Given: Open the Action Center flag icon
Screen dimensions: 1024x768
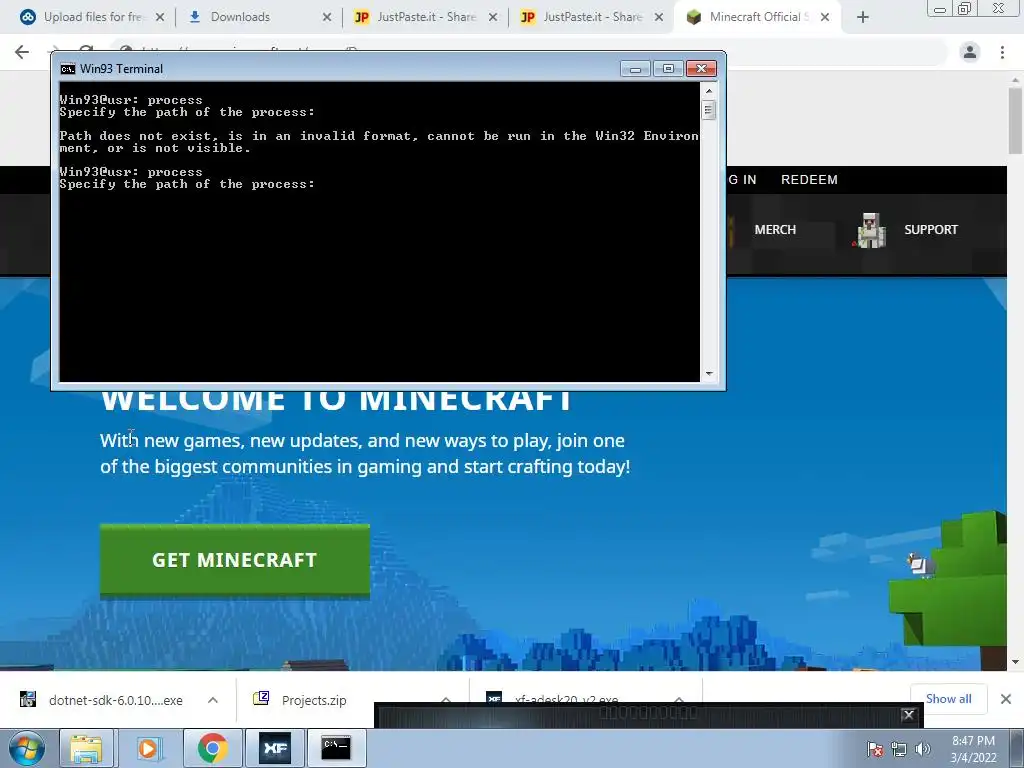Looking at the screenshot, I should click(874, 750).
